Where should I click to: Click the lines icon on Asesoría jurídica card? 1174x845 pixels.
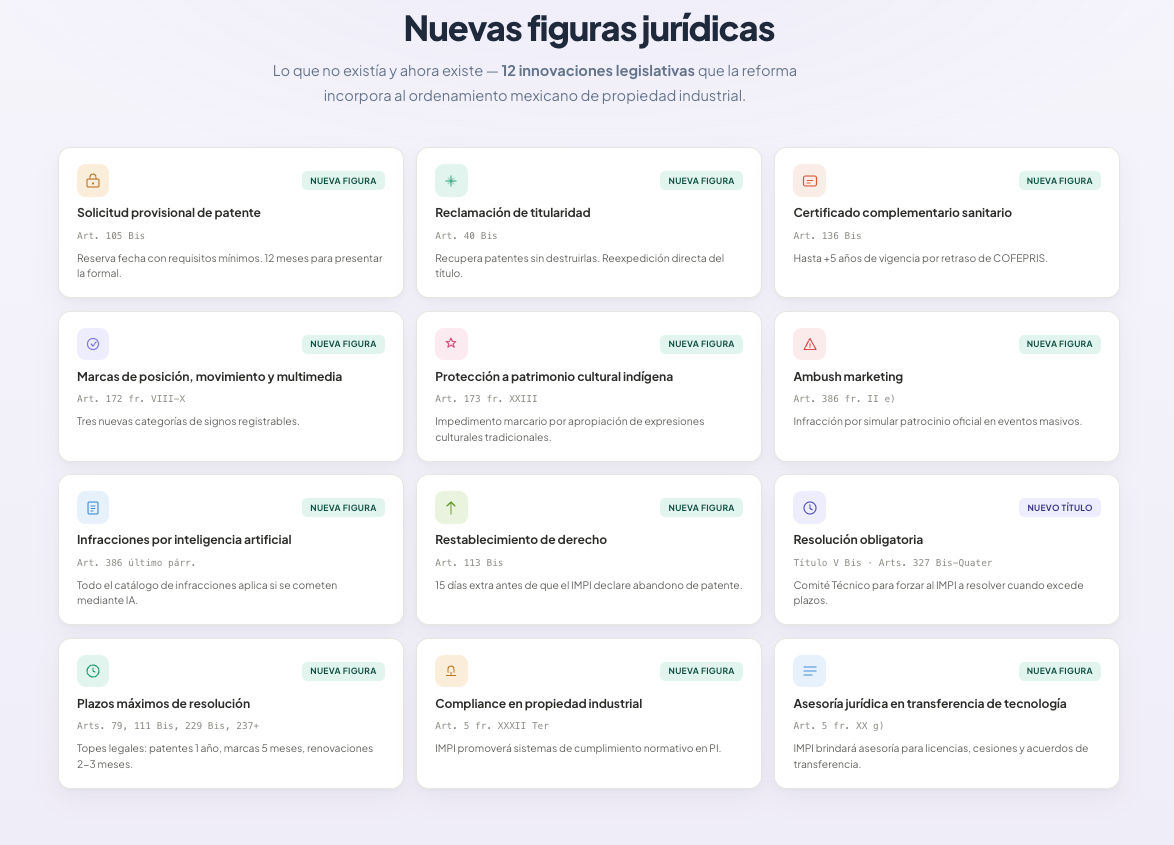[x=809, y=671]
